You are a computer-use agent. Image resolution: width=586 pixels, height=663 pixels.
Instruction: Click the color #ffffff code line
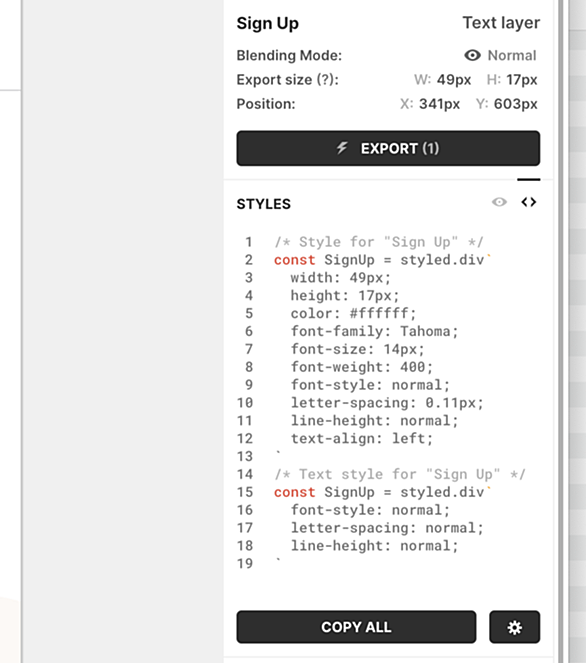[x=353, y=313]
